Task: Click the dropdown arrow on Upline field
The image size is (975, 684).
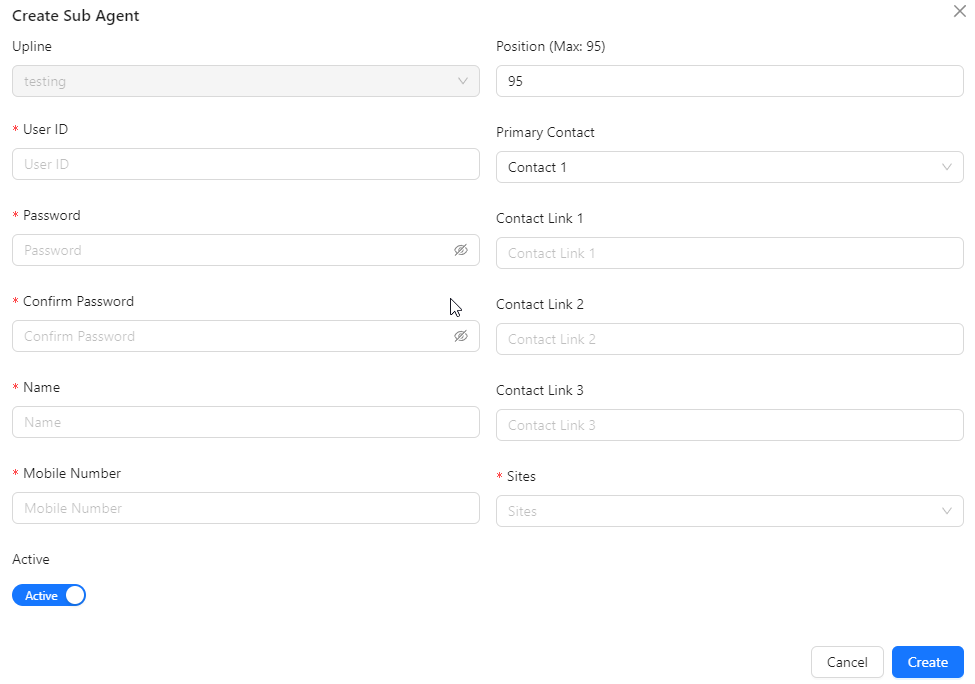Action: [463, 81]
